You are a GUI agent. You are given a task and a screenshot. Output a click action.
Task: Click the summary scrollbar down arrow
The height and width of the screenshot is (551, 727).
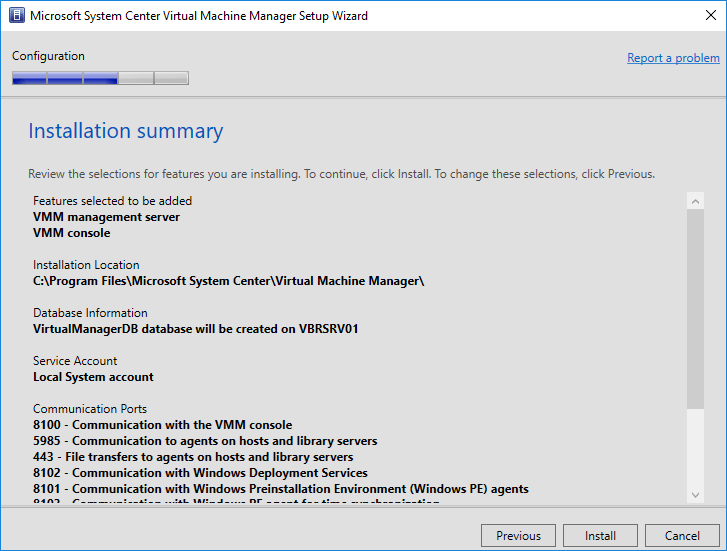(x=695, y=495)
